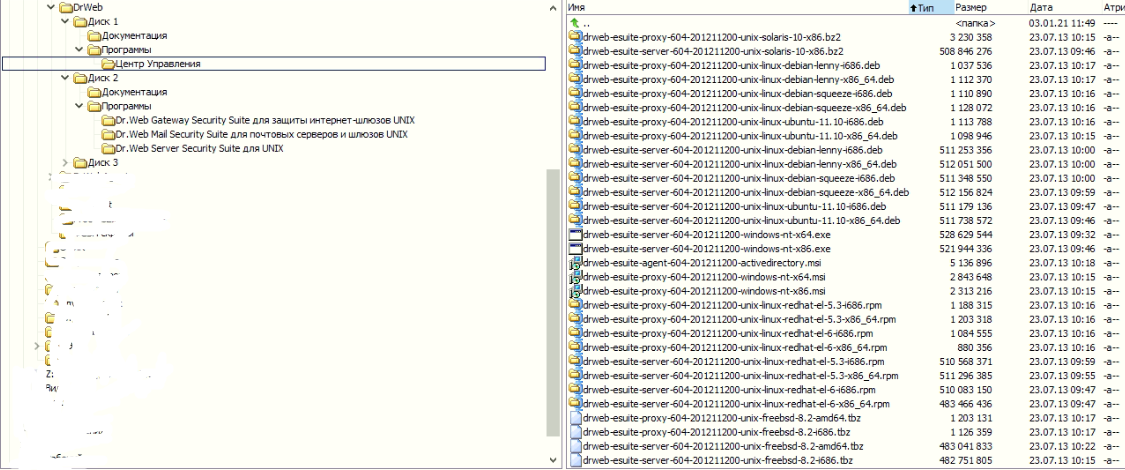Click the solaris-10-x86.bz2 proxy archive icon
Viewport: 1125px width, 470px height.
click(x=575, y=37)
